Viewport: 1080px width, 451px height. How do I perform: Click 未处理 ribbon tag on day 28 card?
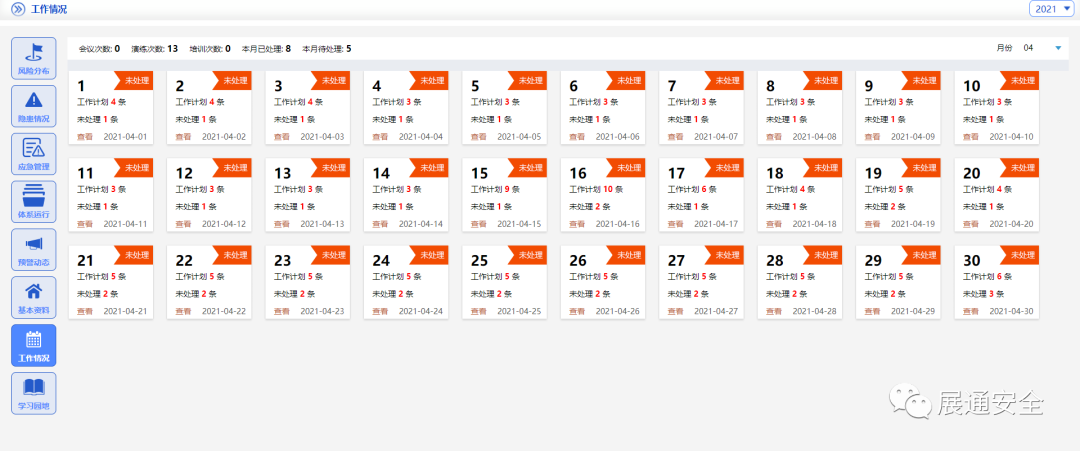tap(822, 255)
